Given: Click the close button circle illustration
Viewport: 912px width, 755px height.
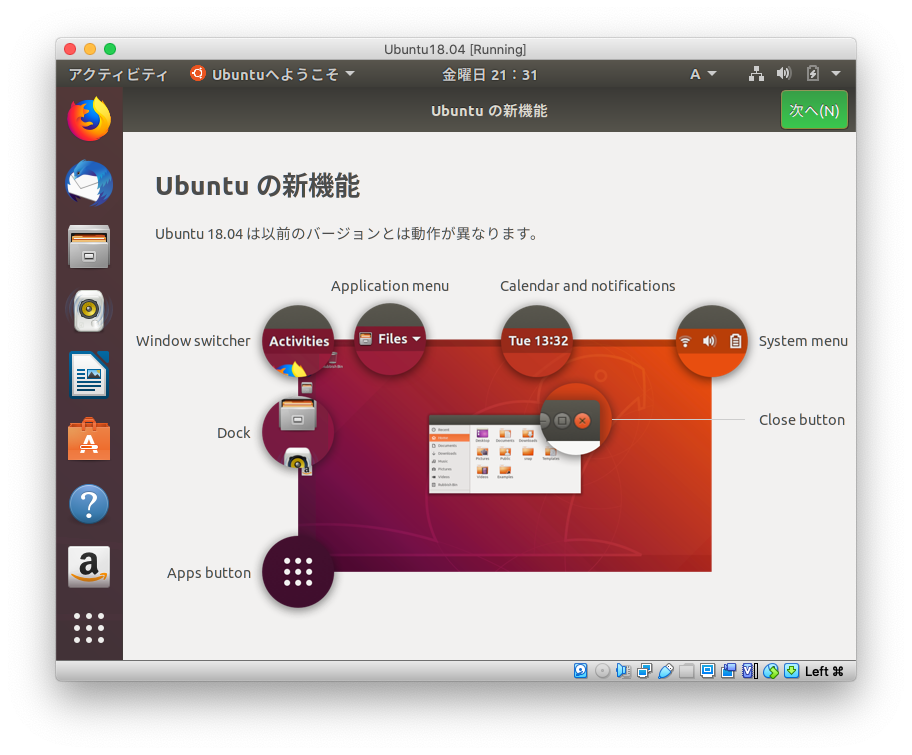Looking at the screenshot, I should click(x=575, y=419).
